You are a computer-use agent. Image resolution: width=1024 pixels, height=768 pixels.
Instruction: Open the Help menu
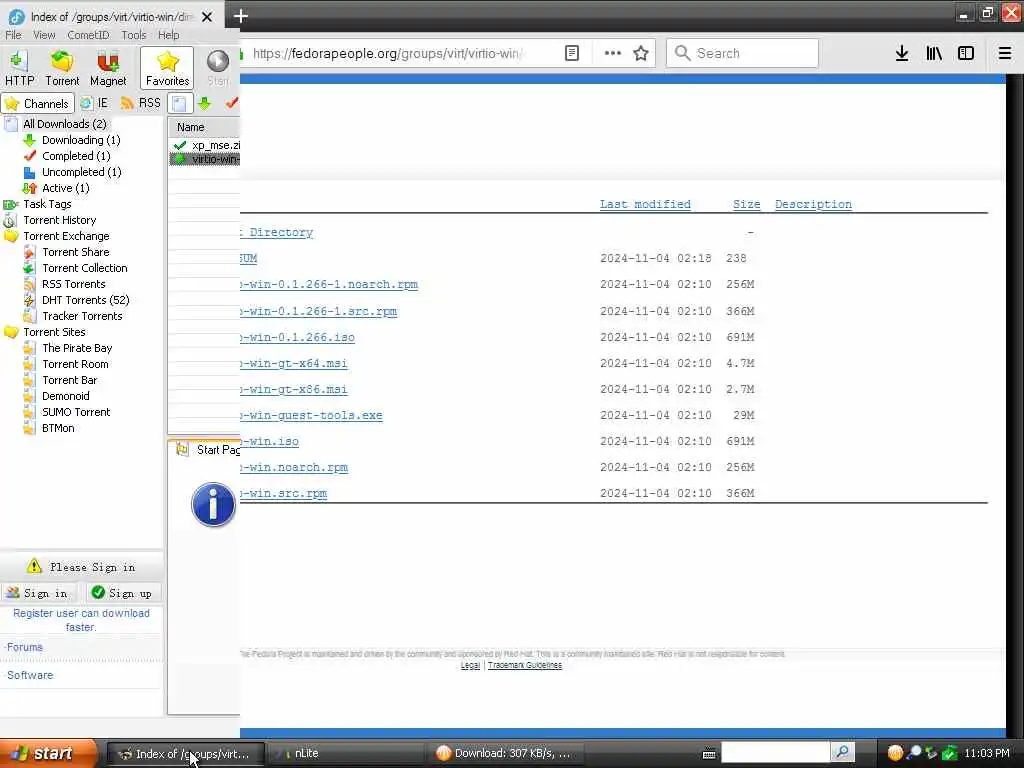(168, 35)
